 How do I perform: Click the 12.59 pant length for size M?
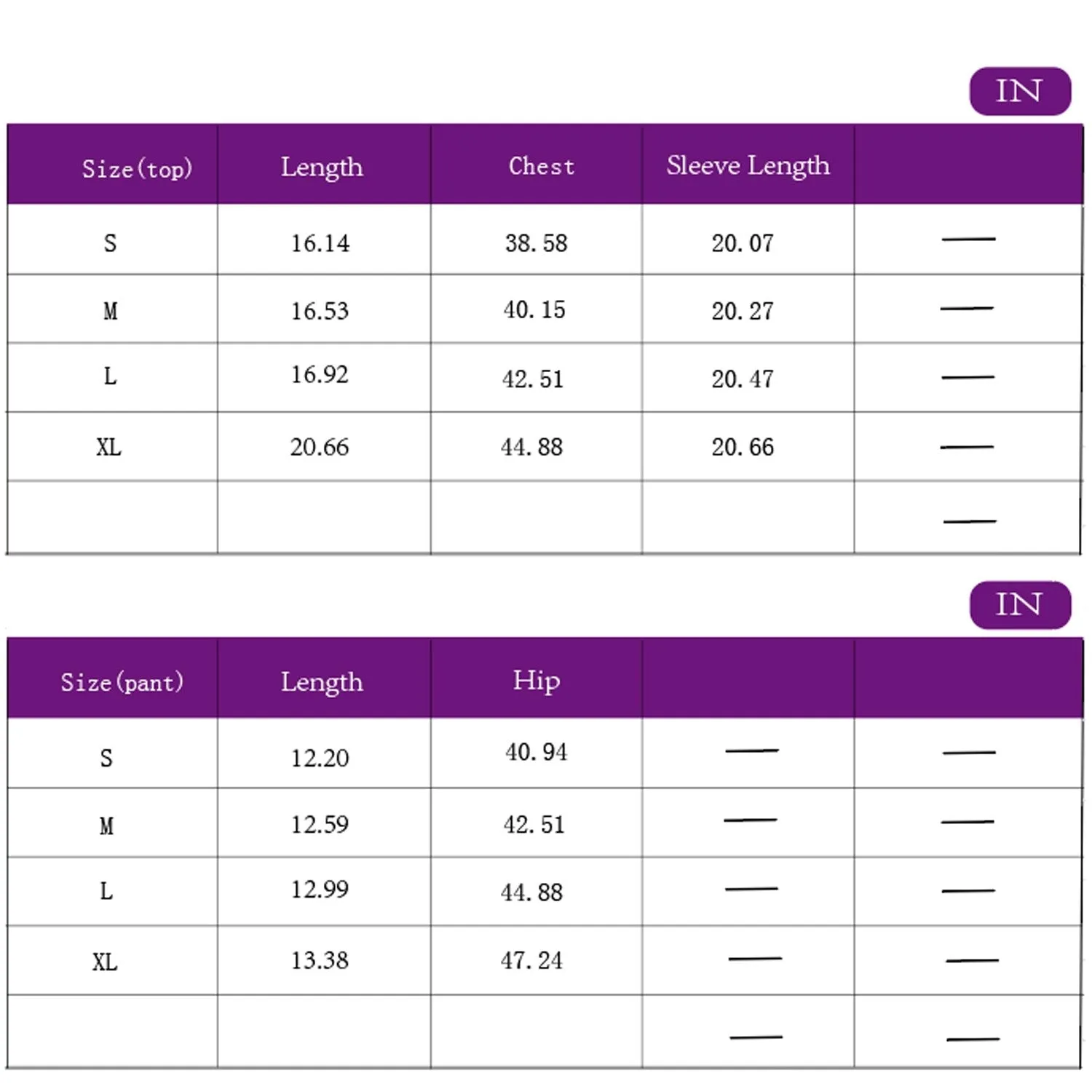point(320,825)
